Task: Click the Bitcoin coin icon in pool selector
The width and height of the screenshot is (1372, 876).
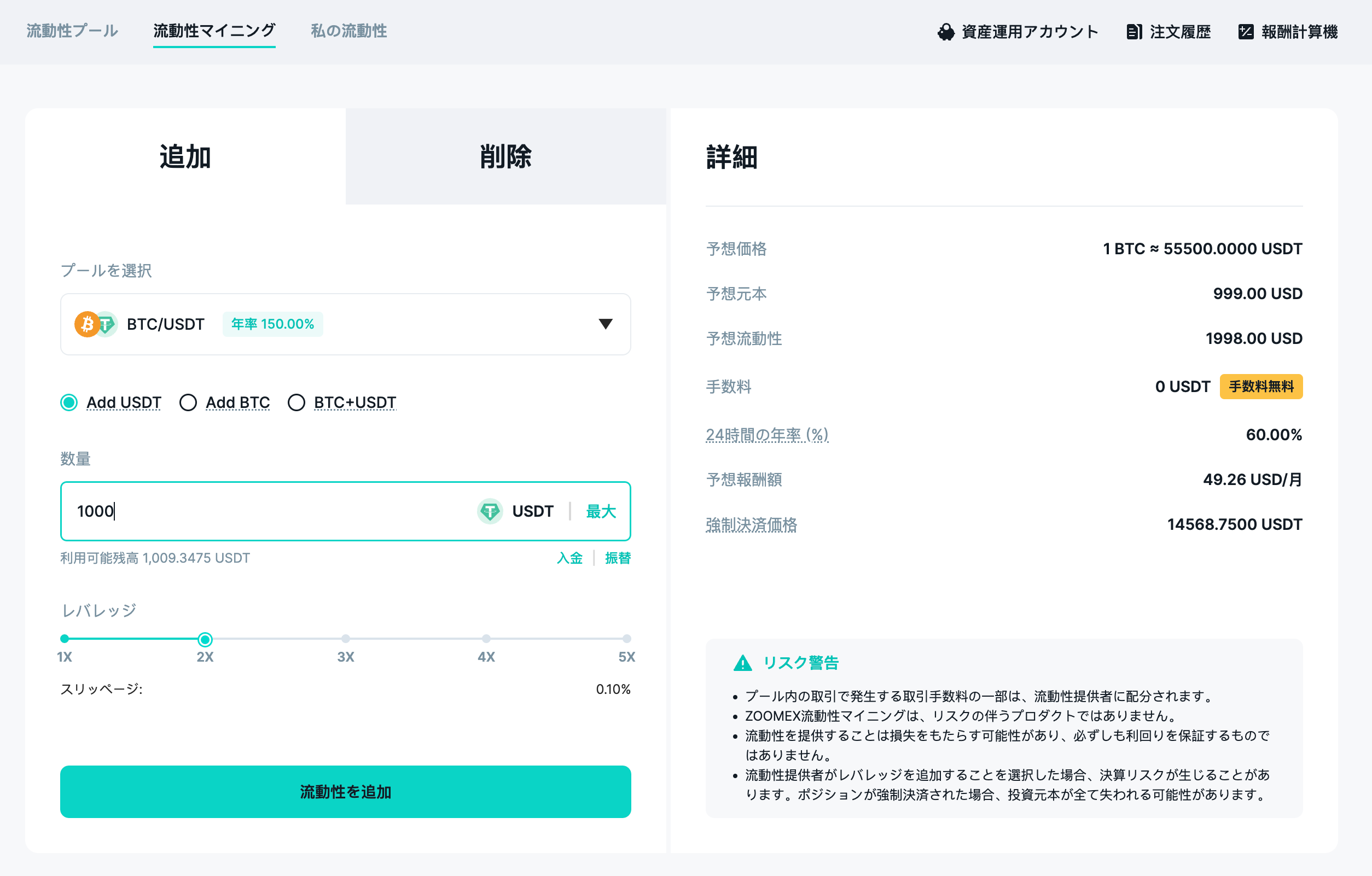Action: (x=86, y=324)
